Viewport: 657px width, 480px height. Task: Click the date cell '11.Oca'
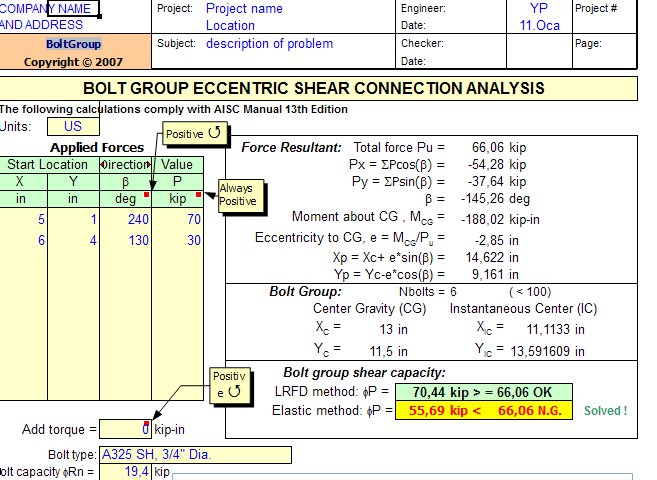pos(539,26)
